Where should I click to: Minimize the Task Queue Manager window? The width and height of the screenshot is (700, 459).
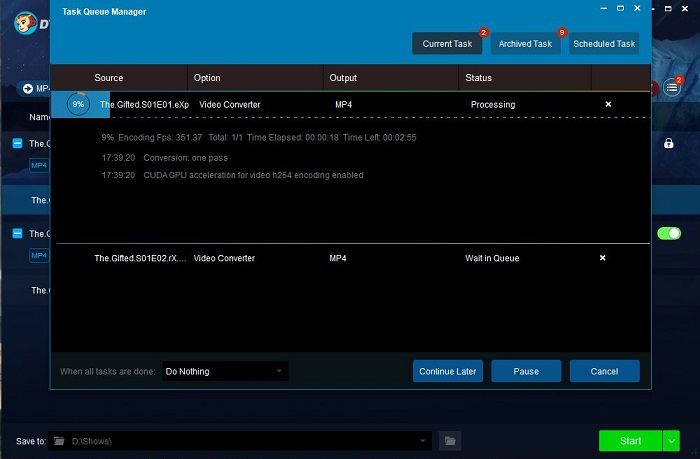point(604,8)
